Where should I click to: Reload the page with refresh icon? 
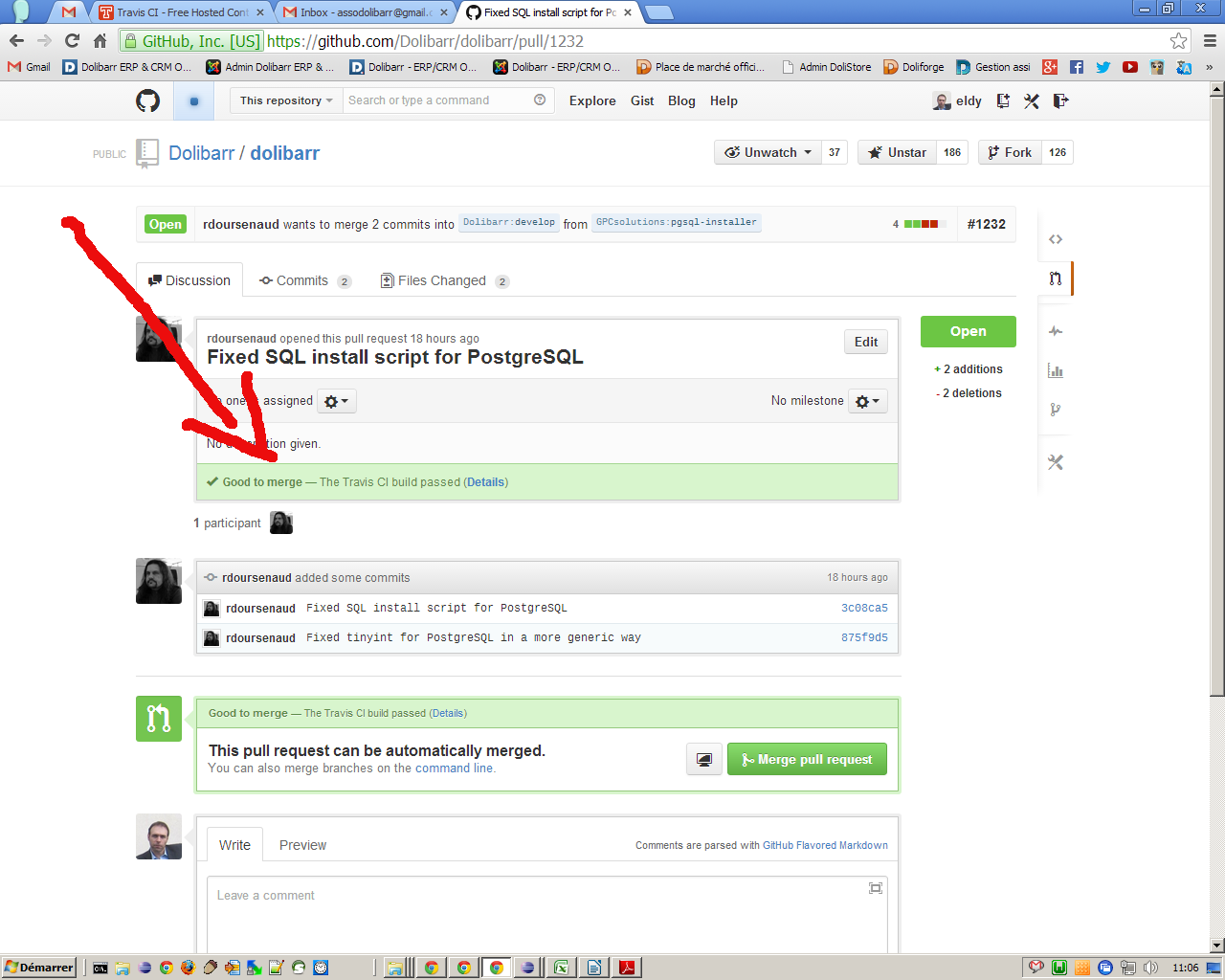pyautogui.click(x=72, y=40)
